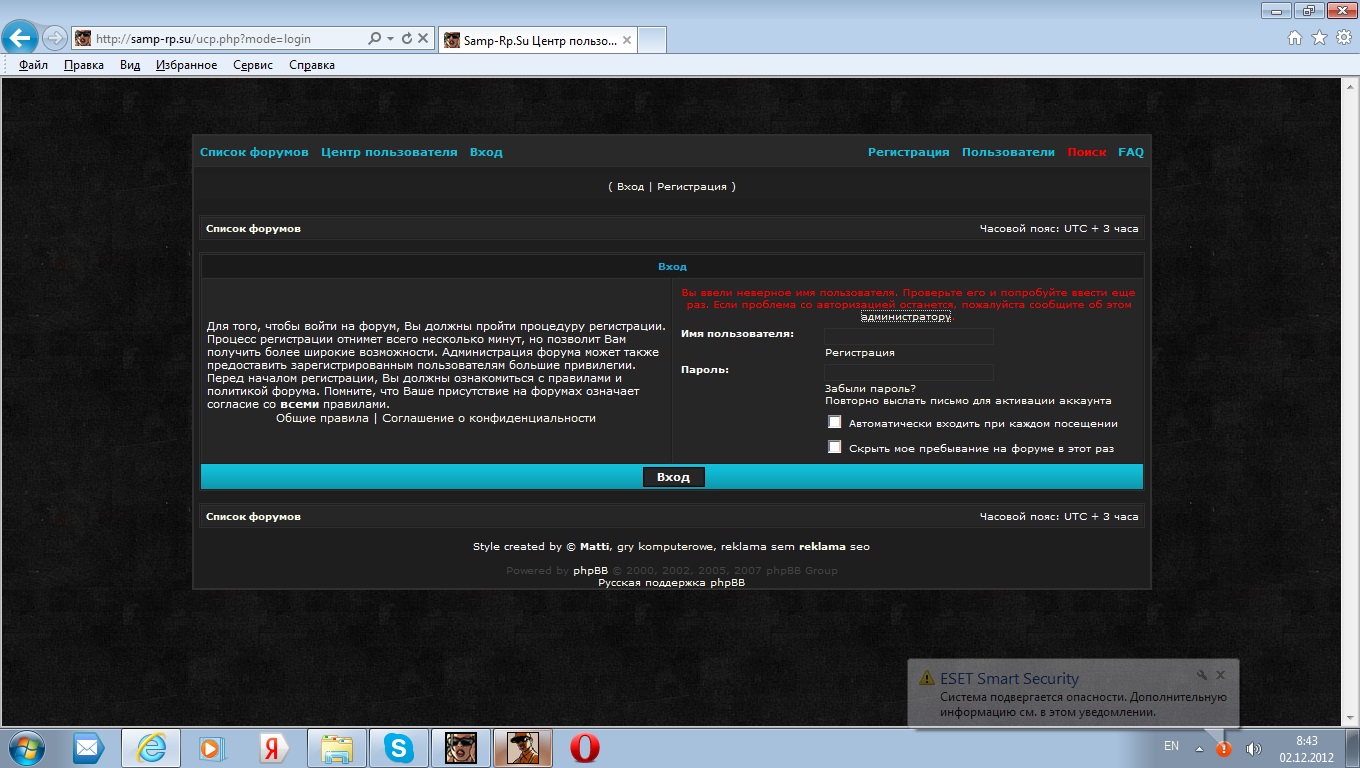Click the lower Список форумов breadcrumb above the footer
Viewport: 1360px width, 768px height.
point(253,517)
